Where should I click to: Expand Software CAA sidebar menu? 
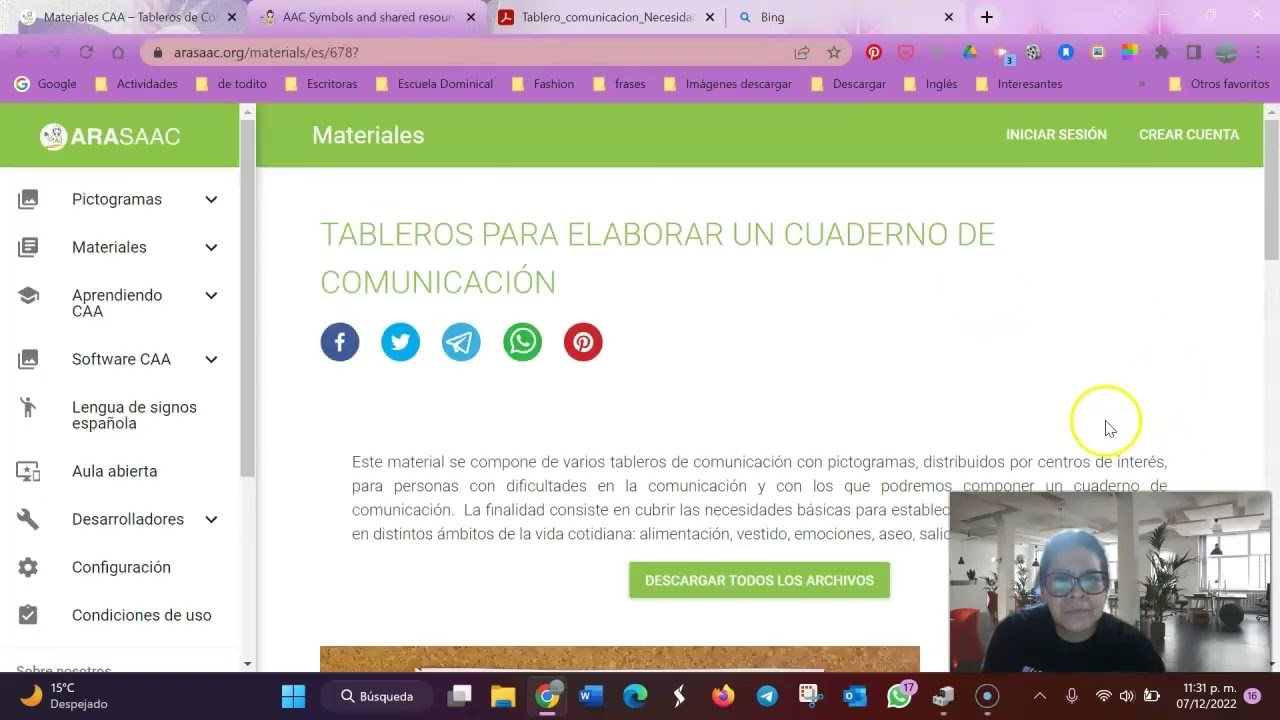211,359
